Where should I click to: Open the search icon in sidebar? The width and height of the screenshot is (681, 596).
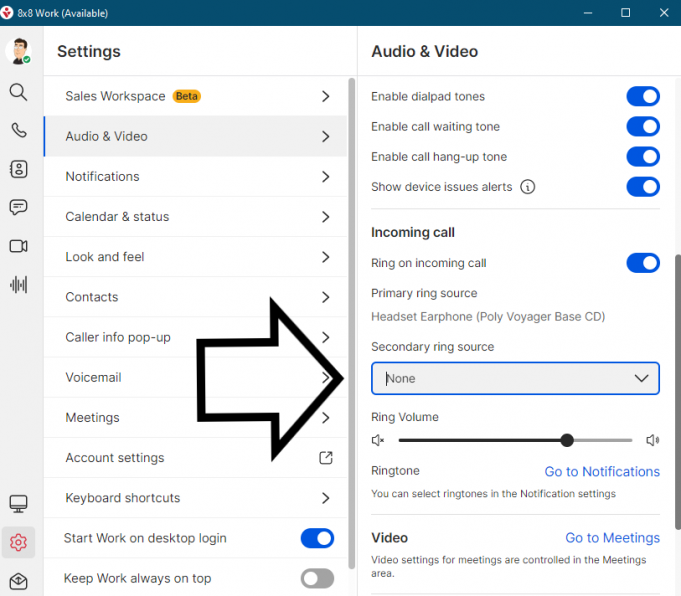pos(18,92)
